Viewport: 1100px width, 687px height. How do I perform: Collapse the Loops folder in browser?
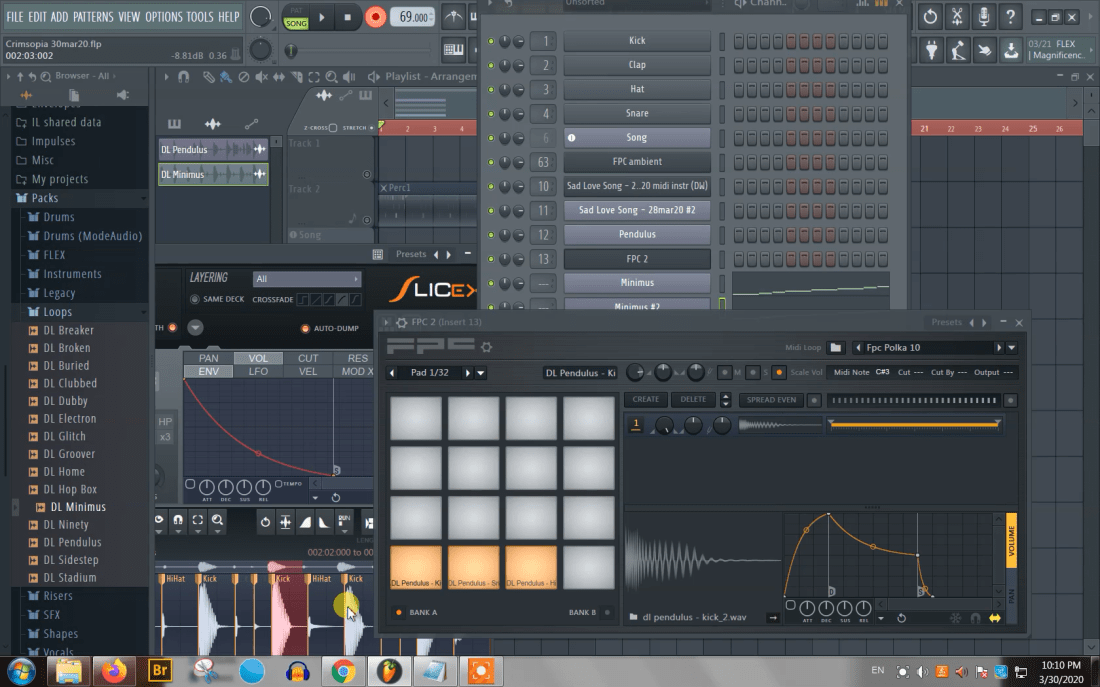(57, 312)
